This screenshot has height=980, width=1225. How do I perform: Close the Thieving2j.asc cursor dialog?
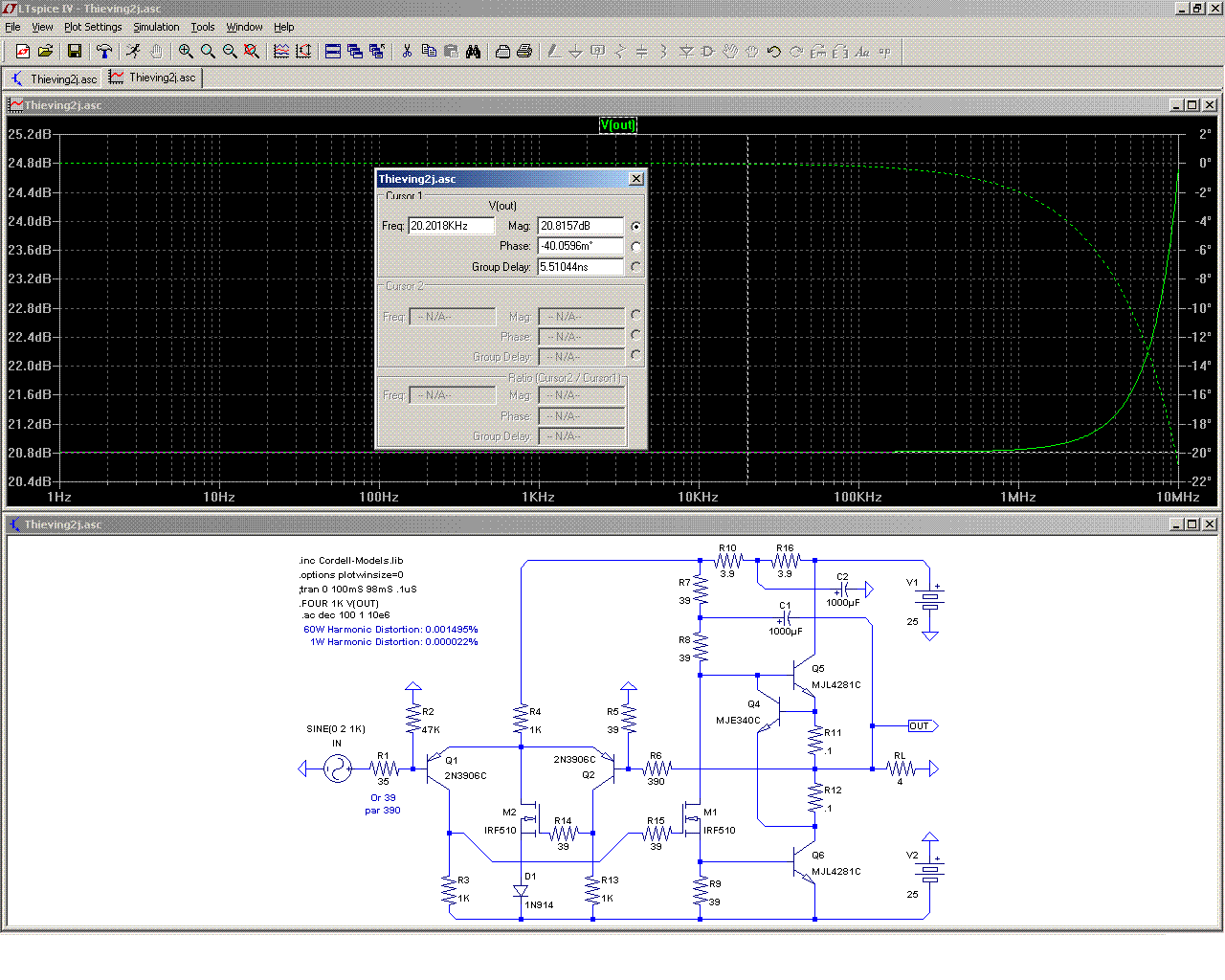(x=636, y=179)
